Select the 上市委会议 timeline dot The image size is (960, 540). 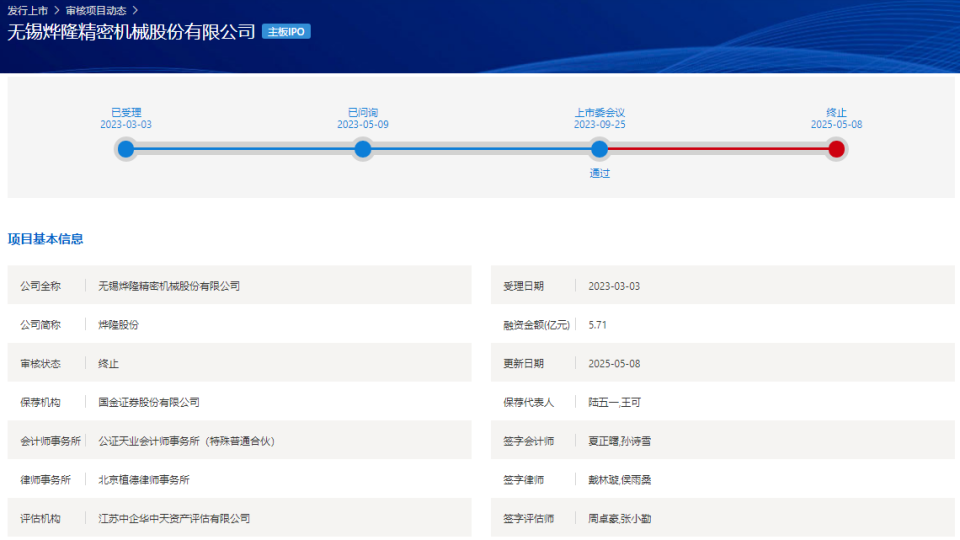pyautogui.click(x=599, y=149)
